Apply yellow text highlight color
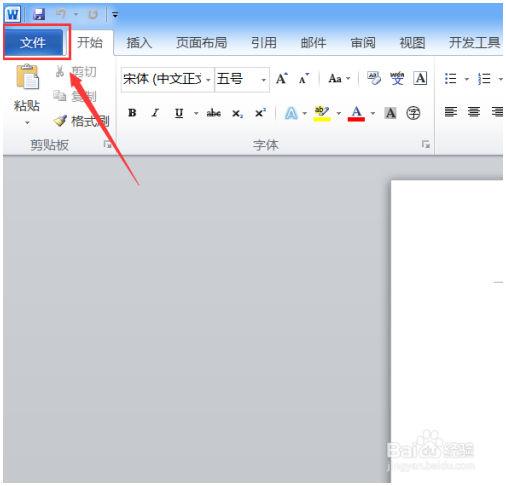Image resolution: width=506 pixels, height=486 pixels. point(322,113)
